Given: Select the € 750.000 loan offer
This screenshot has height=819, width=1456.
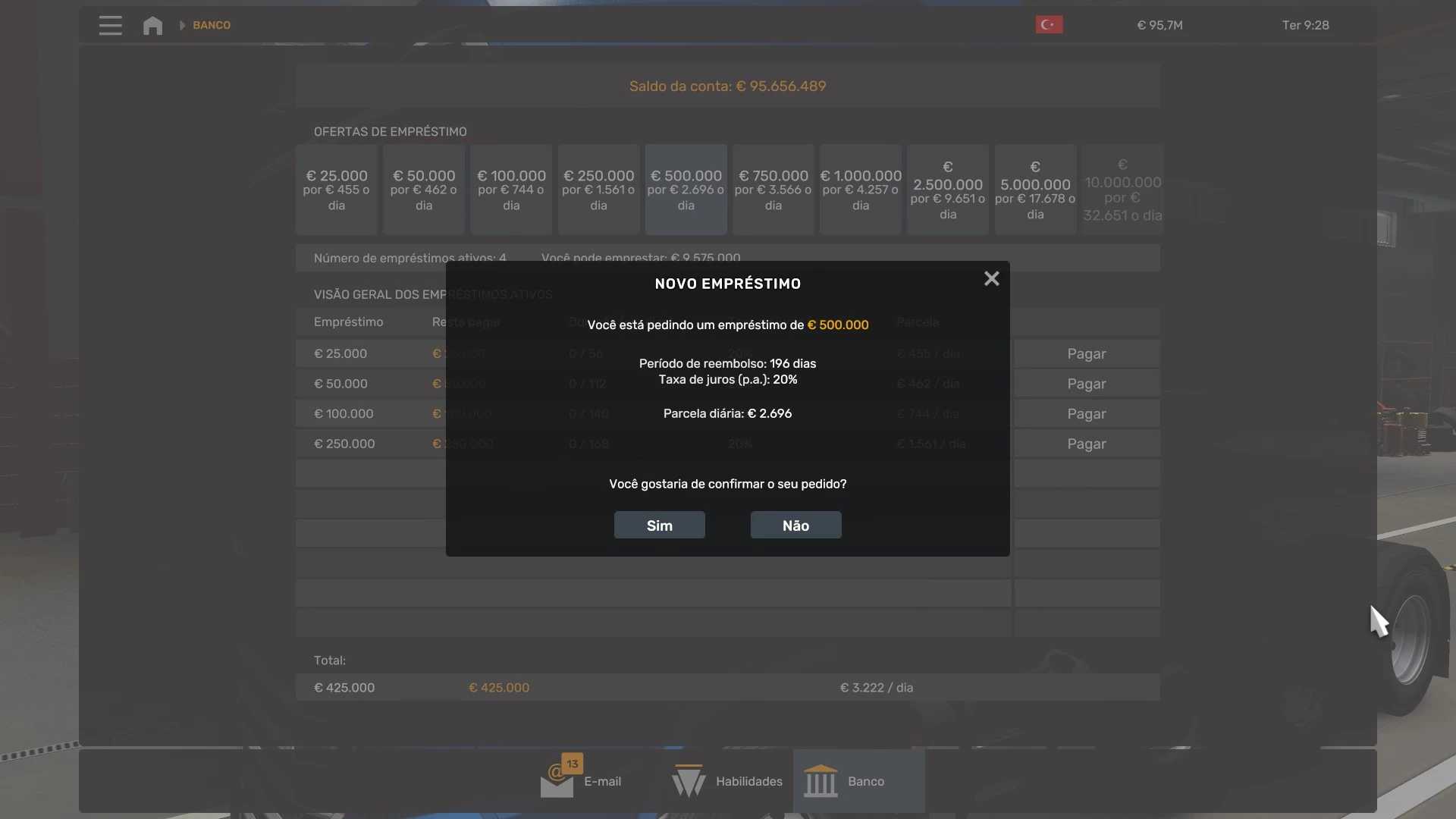Looking at the screenshot, I should (x=773, y=190).
